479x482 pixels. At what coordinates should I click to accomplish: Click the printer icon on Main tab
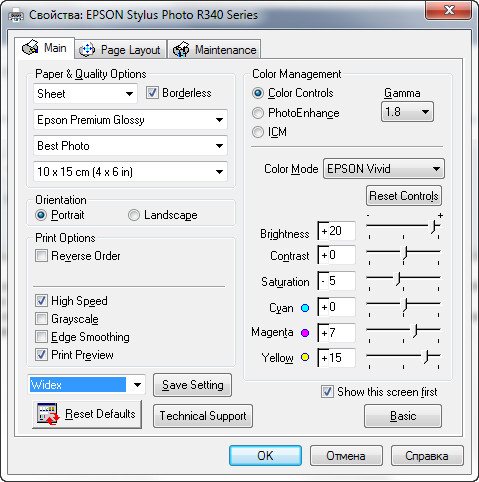coord(30,48)
